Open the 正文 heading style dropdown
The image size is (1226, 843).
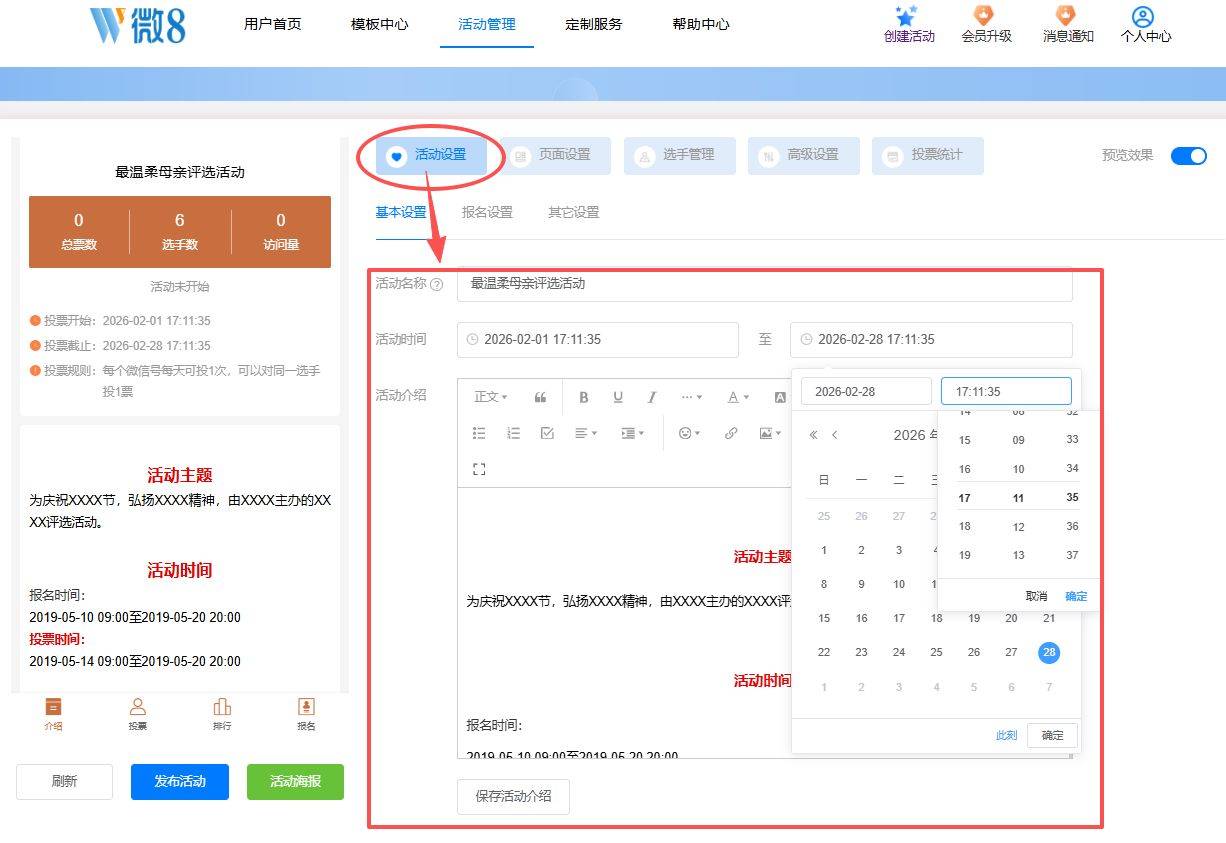(490, 397)
